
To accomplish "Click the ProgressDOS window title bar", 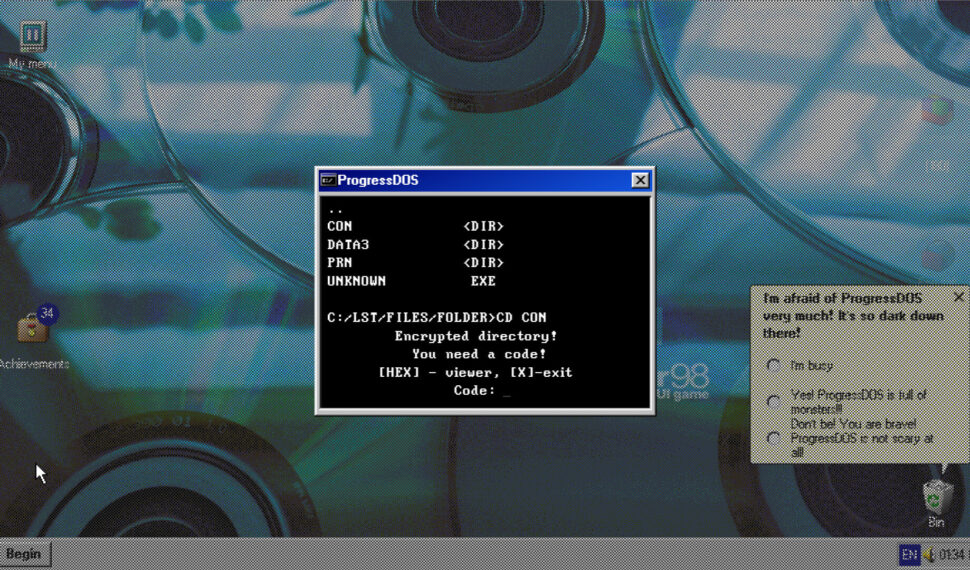I will (480, 180).
